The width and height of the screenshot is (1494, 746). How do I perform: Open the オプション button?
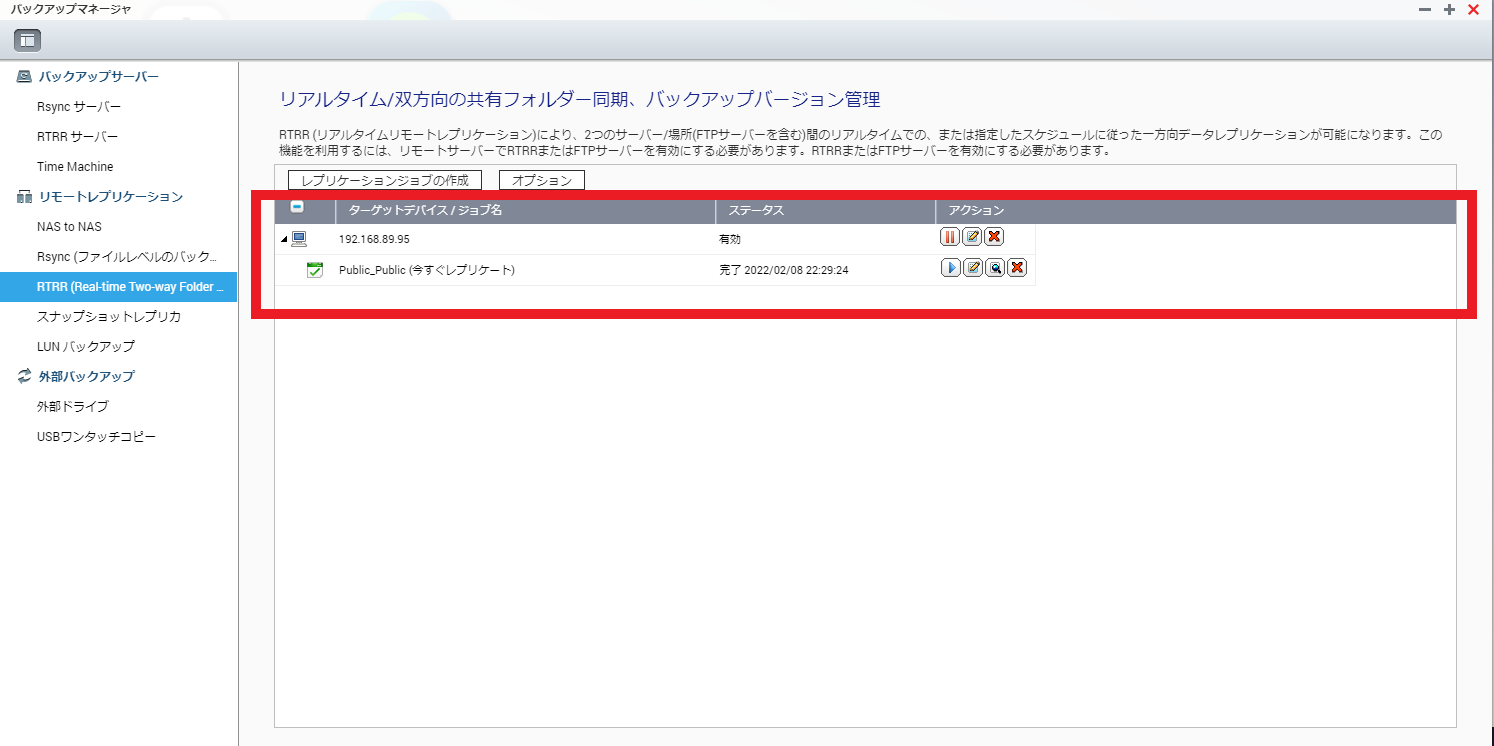click(x=541, y=180)
